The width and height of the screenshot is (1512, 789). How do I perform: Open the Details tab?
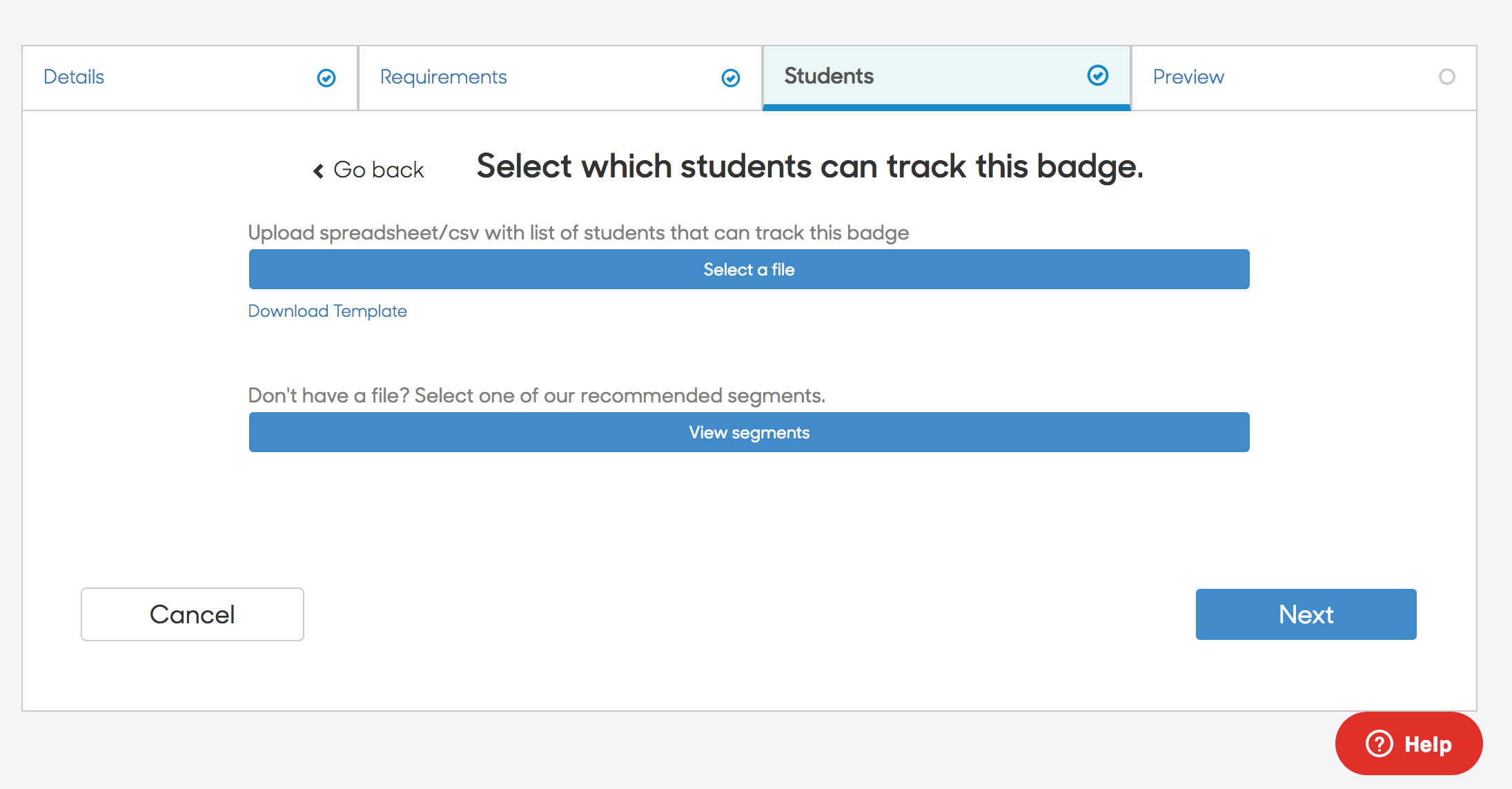190,78
